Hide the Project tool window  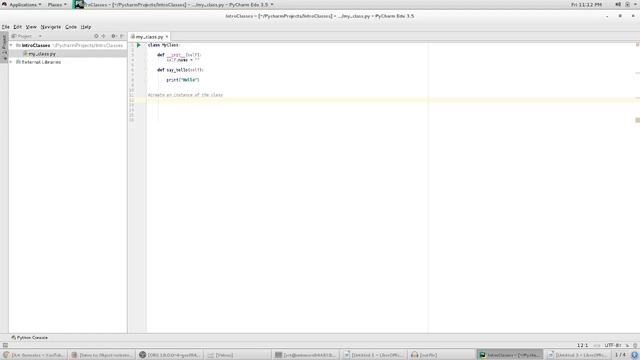(122, 36)
